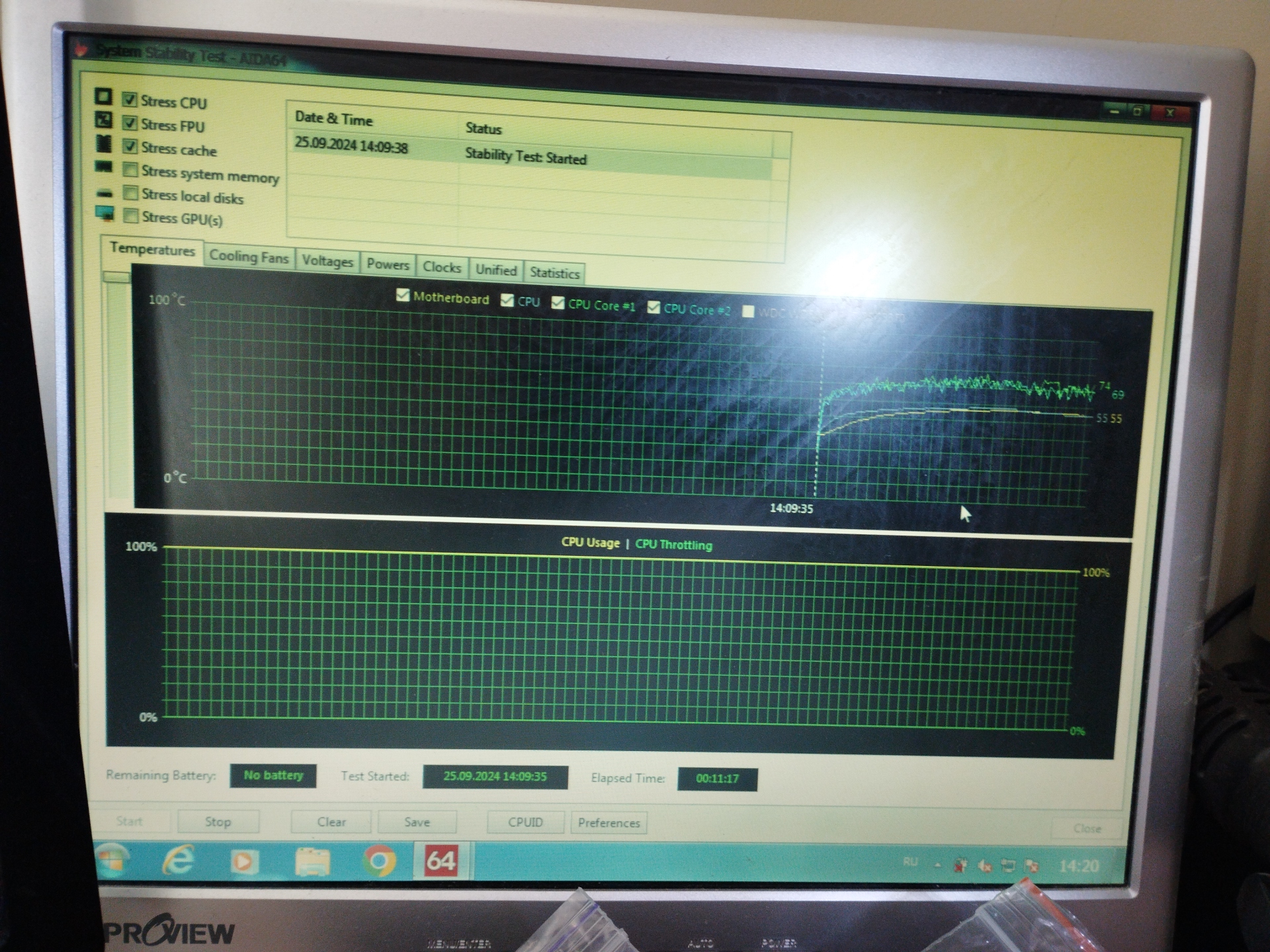Open the Voltages tab
This screenshot has width=1270, height=952.
327,260
